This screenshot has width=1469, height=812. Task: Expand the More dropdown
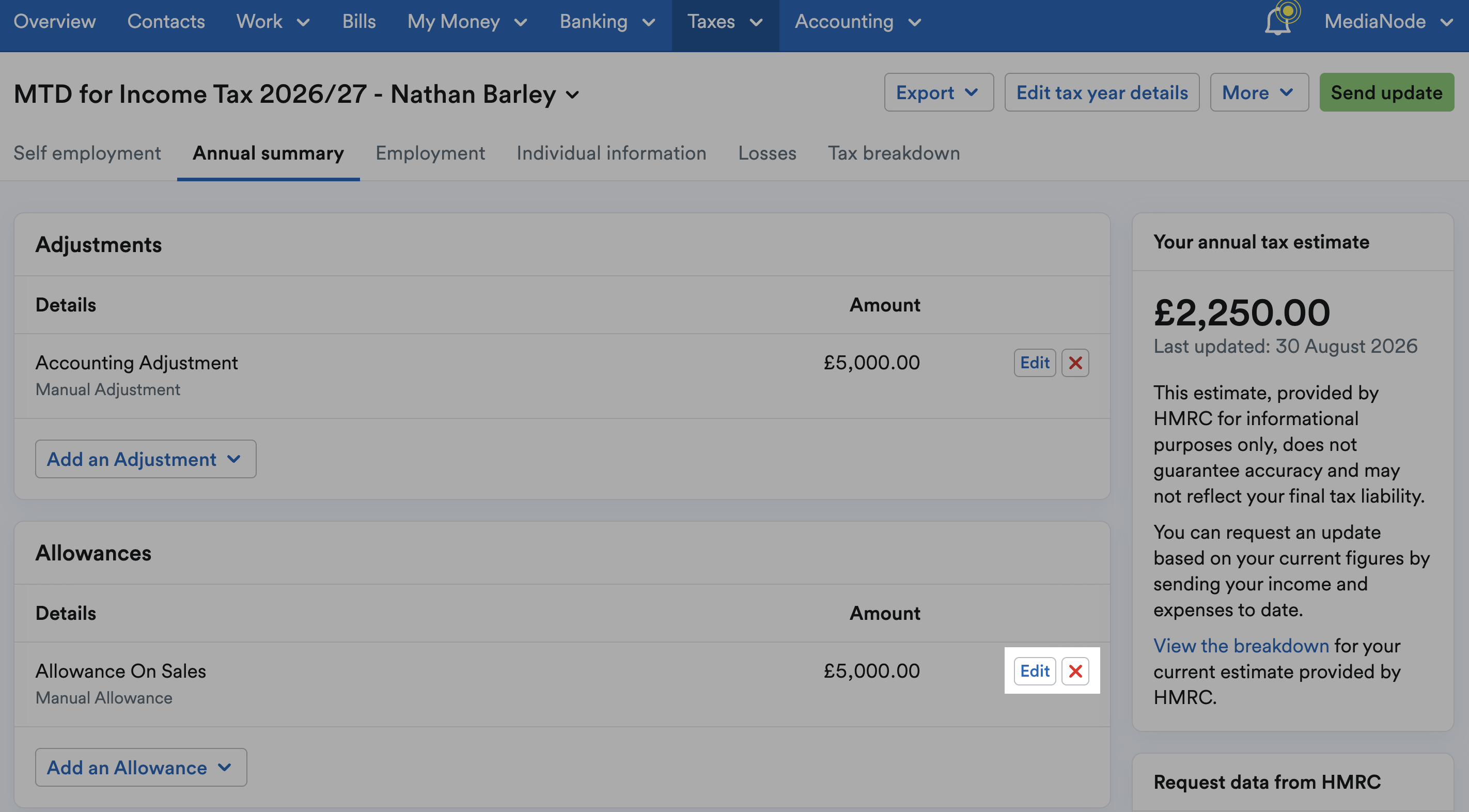click(1259, 92)
